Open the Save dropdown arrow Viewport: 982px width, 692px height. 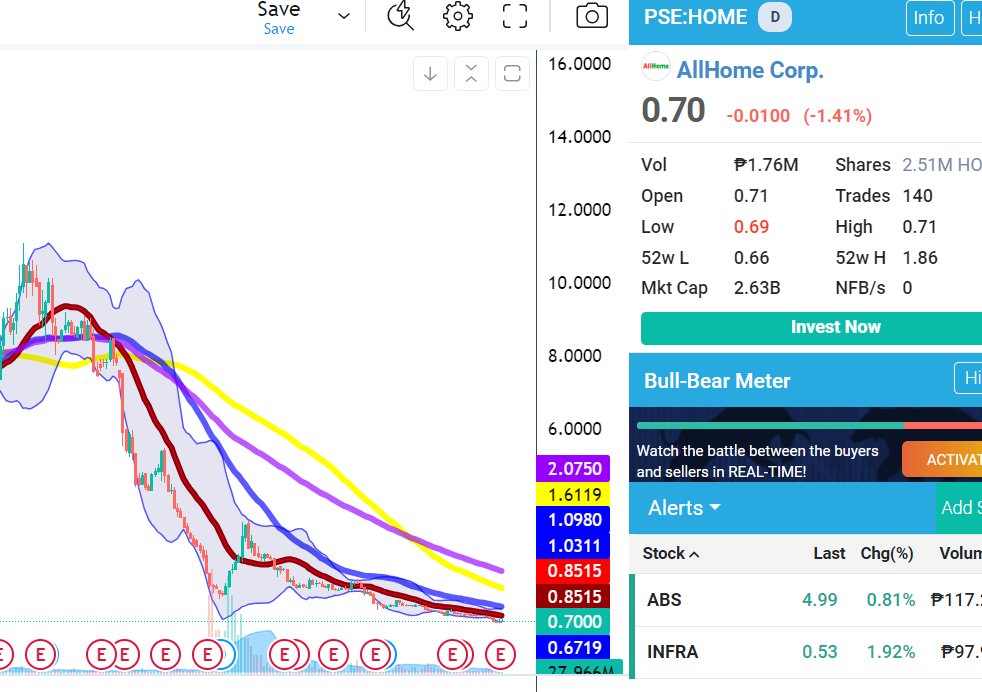(x=344, y=16)
